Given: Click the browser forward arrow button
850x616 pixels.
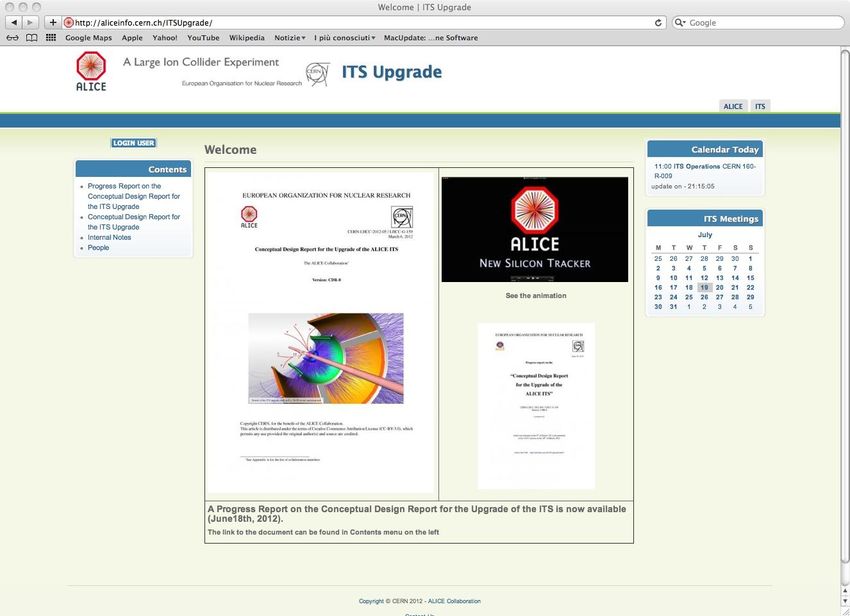Looking at the screenshot, I should tap(33, 22).
